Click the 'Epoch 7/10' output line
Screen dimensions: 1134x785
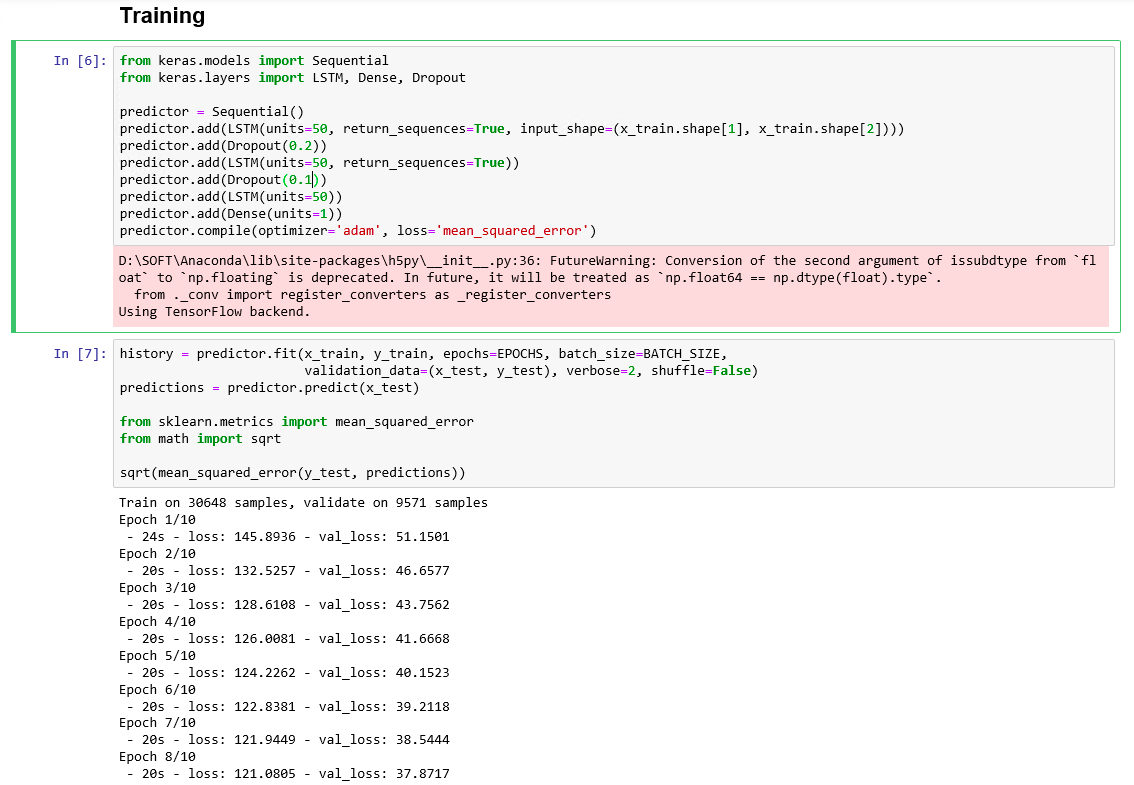(157, 723)
